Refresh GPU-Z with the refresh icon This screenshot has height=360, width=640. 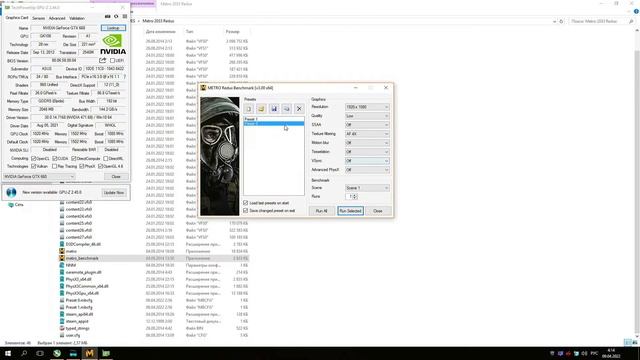(x=116, y=16)
